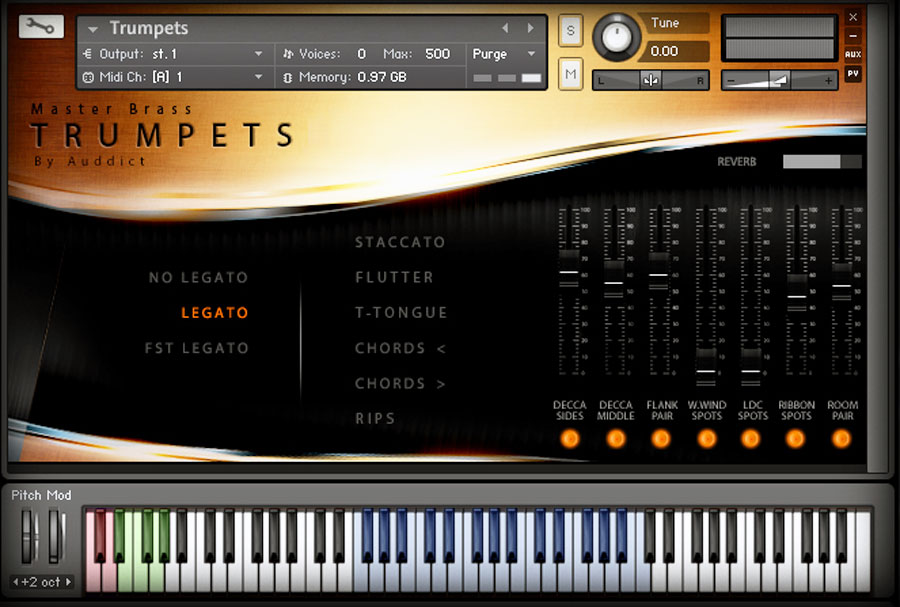Select RIPS articulation

375,418
